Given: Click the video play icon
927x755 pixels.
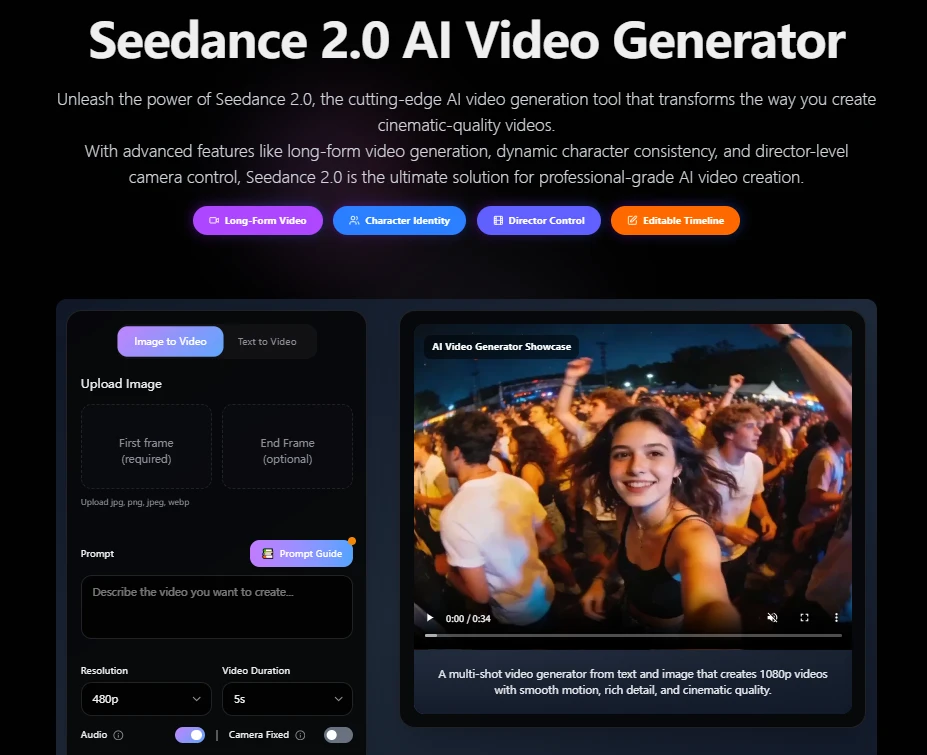Looking at the screenshot, I should (430, 618).
